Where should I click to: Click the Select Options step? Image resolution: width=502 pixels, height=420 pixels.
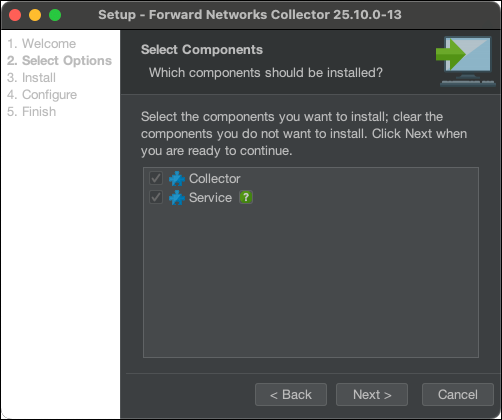tap(59, 61)
